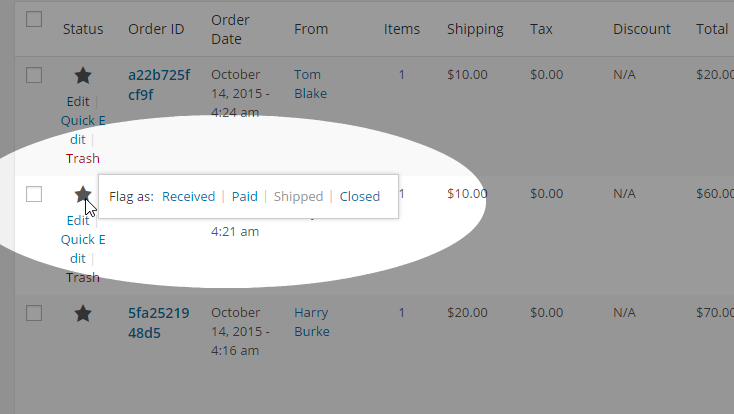Pick the Shipped flag option
Viewport: 734px width, 414px height.
[298, 196]
